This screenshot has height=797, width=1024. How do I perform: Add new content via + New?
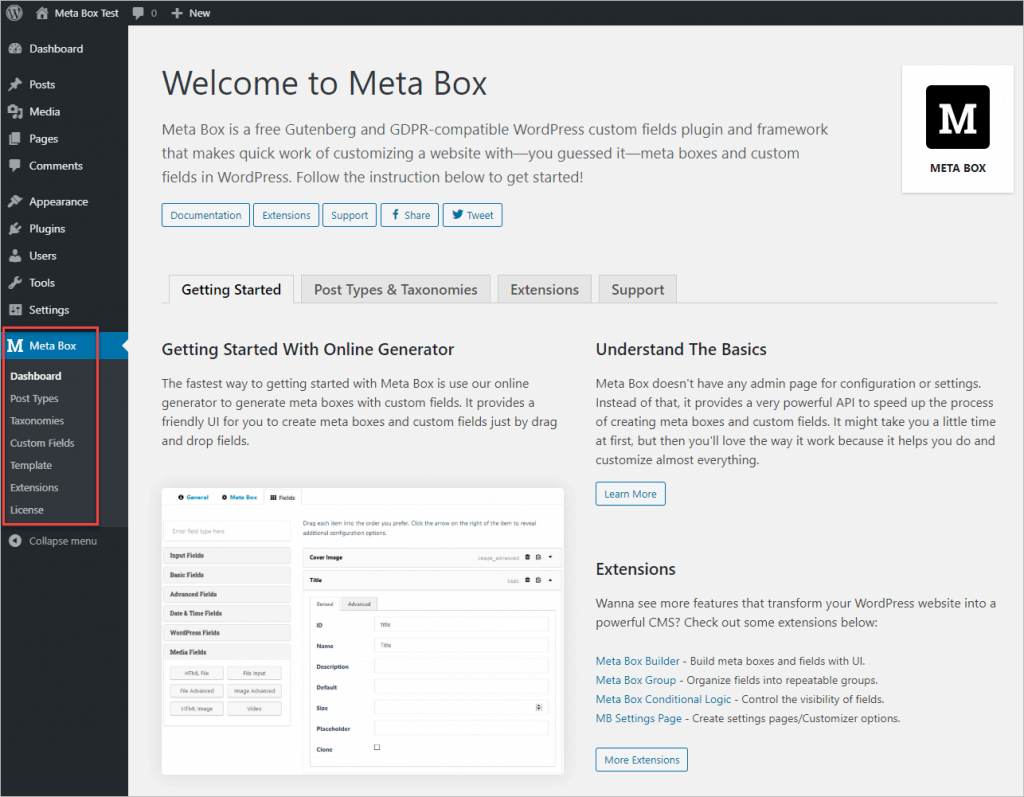pos(191,13)
